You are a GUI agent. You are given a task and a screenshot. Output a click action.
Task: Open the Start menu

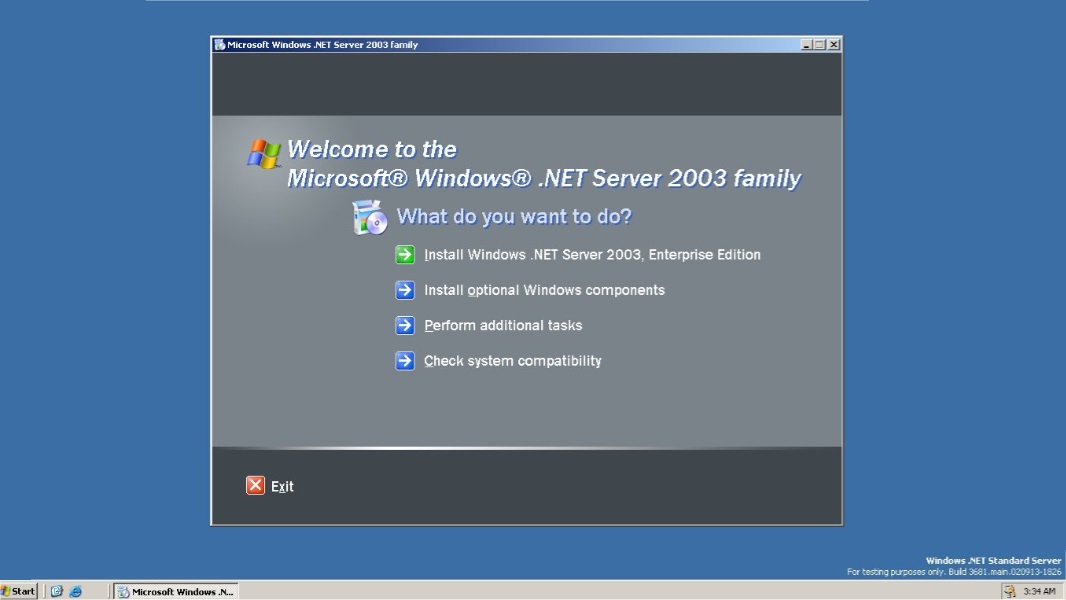point(20,591)
